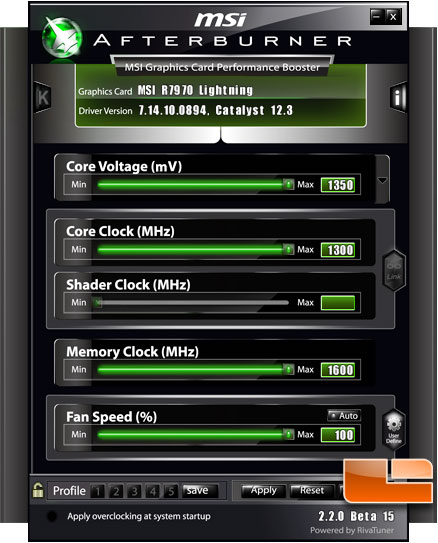Viewport: 438px width, 543px height.
Task: Open the fan User Define gear icon
Action: (x=394, y=429)
